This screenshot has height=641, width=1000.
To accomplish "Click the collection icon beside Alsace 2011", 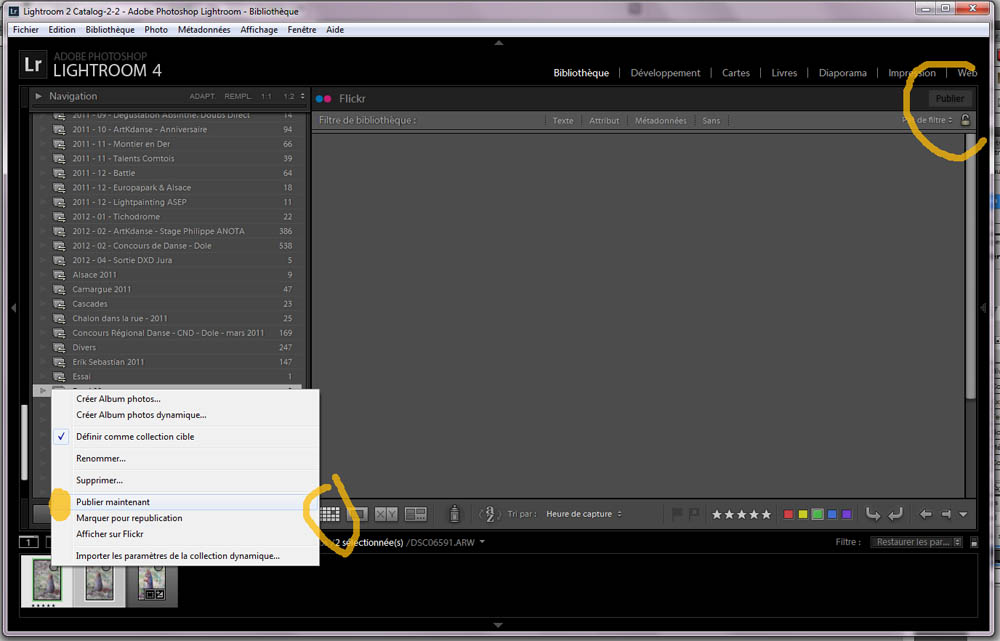I will click(59, 275).
